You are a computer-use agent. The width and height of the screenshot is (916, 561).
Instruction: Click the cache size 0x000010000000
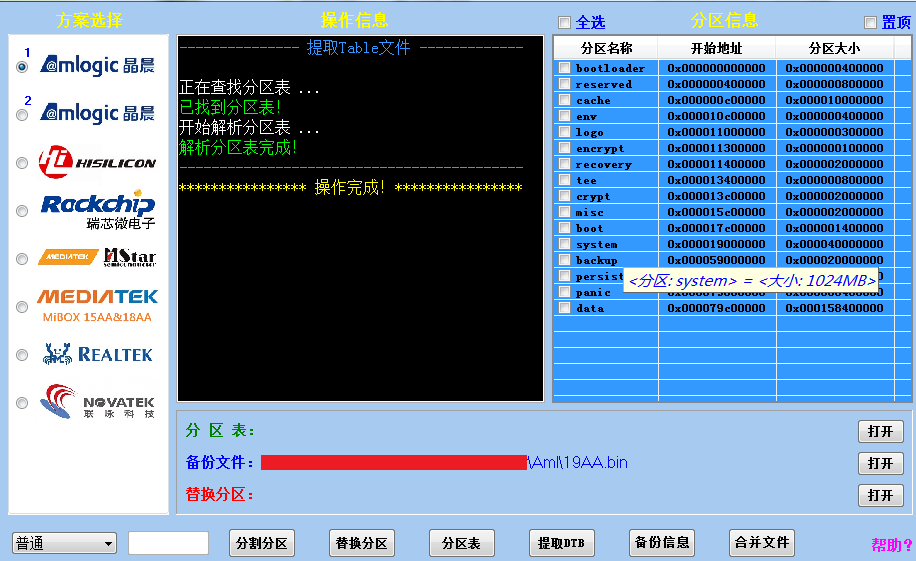click(834, 100)
